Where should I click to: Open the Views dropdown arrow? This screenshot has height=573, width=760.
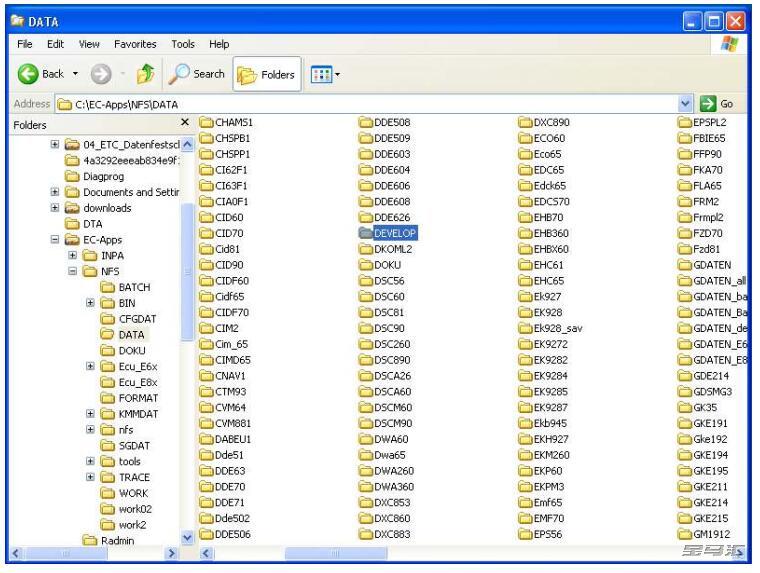[337, 75]
